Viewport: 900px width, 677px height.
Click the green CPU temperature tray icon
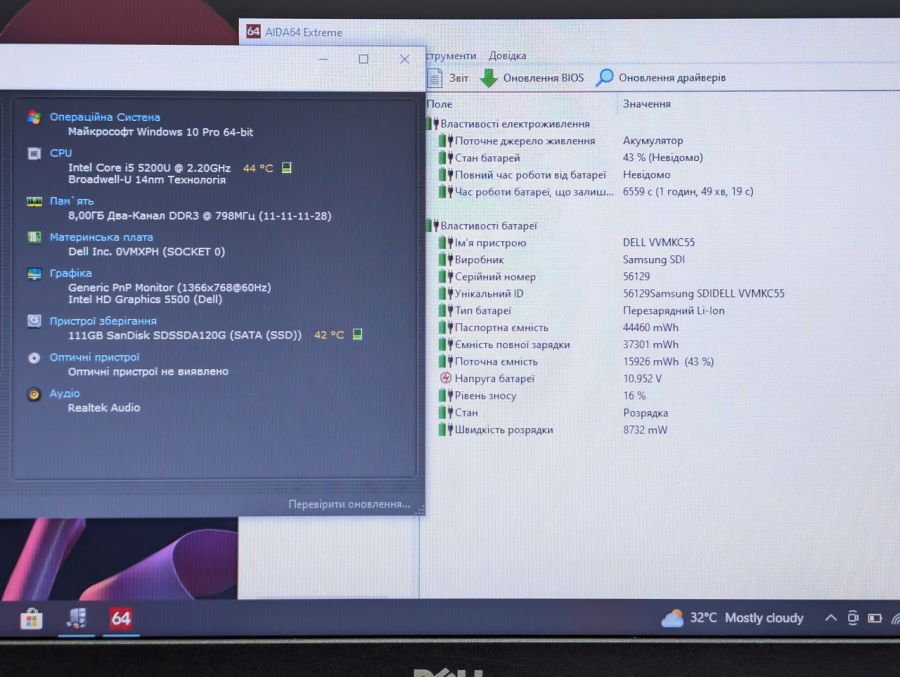coord(286,168)
